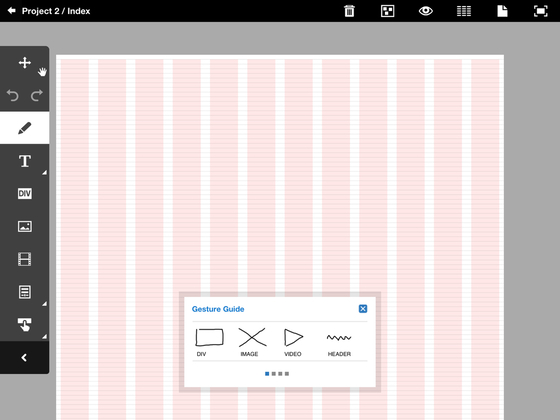The height and width of the screenshot is (420, 560).
Task: Redo the last undone action
Action: click(x=36, y=95)
